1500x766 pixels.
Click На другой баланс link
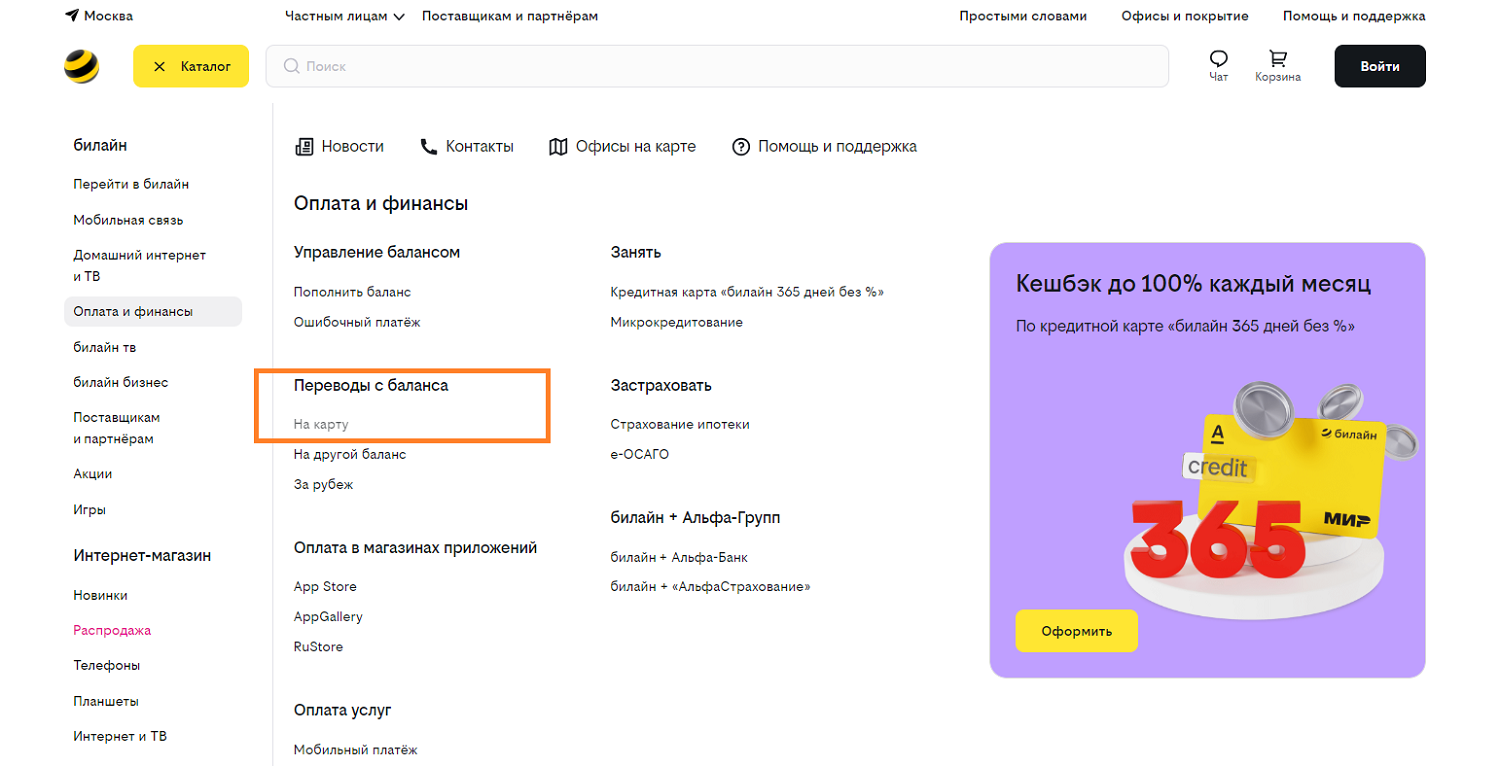350,454
